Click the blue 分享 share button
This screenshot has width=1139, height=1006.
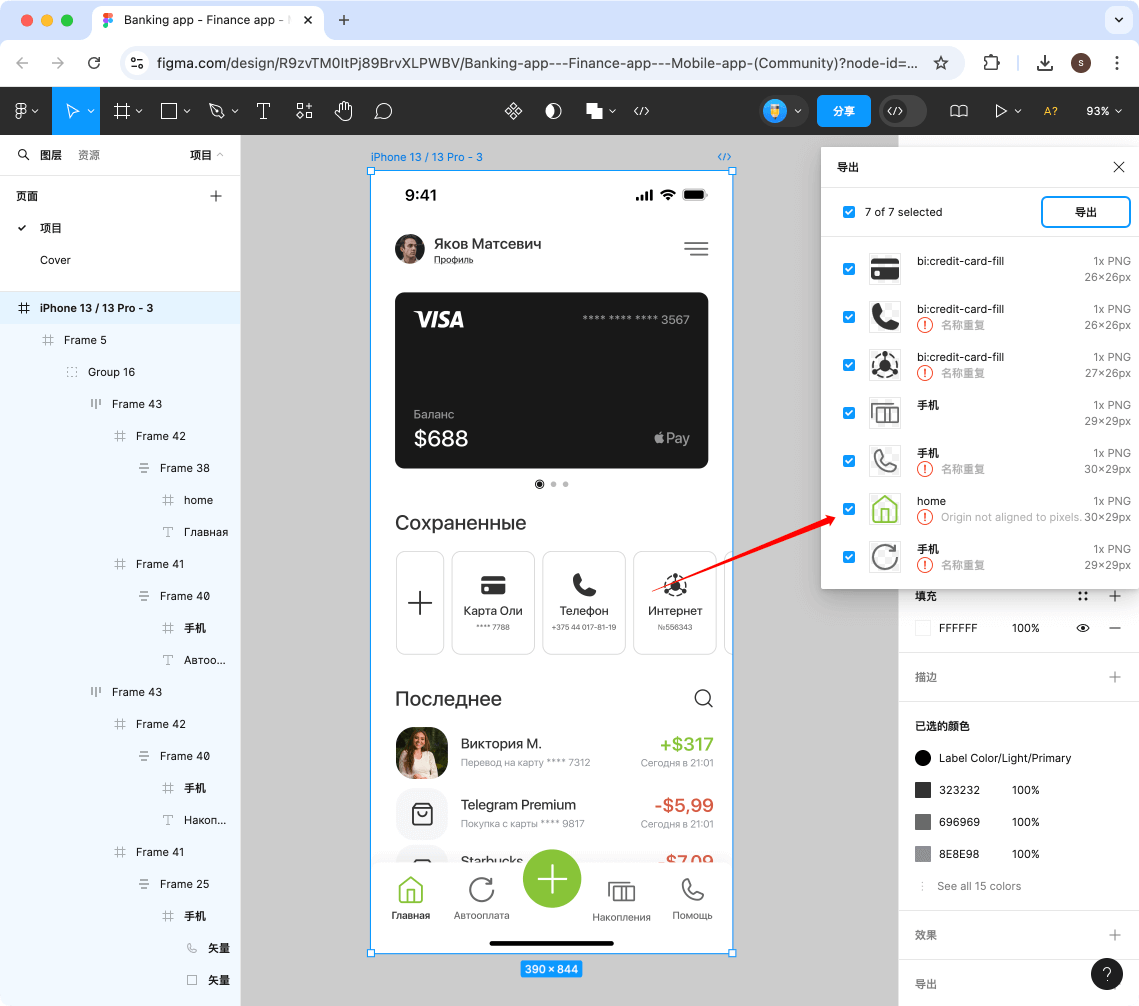pyautogui.click(x=843, y=111)
